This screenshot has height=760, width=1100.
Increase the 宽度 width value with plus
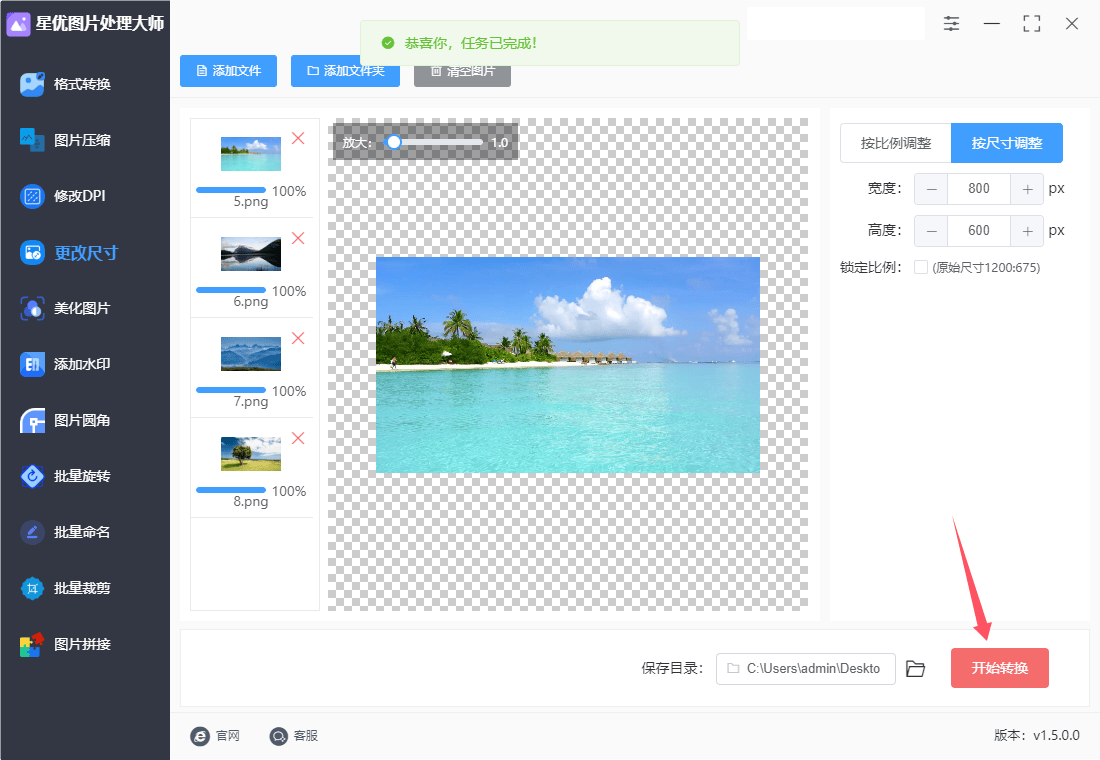click(1027, 188)
